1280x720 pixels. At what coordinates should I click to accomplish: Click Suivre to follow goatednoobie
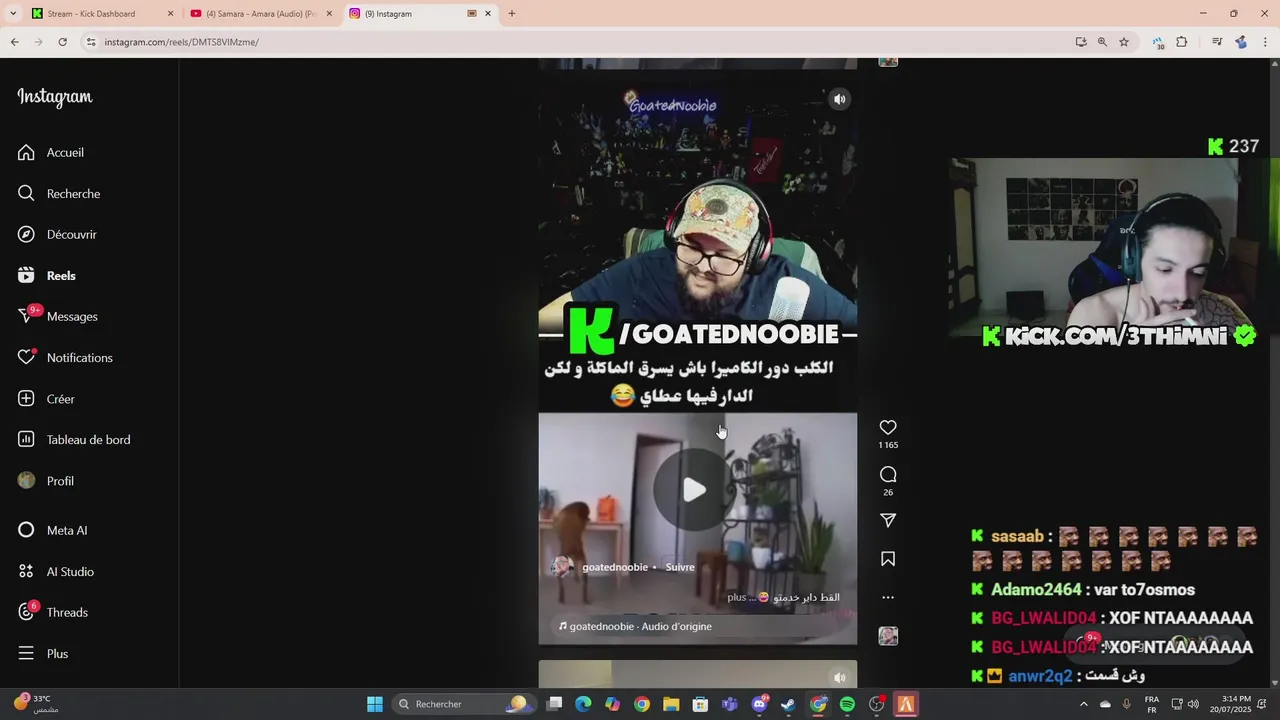(x=680, y=567)
